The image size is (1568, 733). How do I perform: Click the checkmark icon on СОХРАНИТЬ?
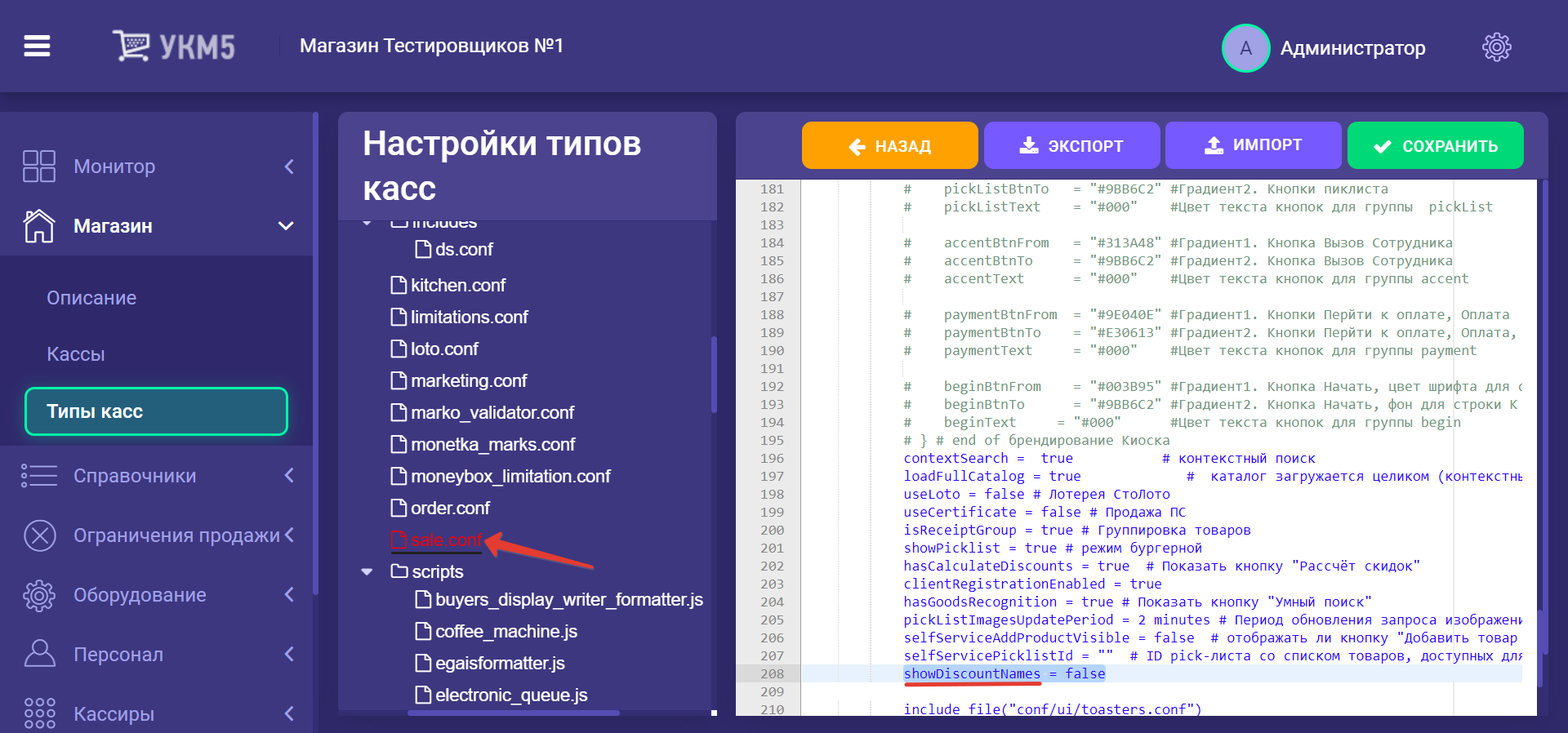point(1383,146)
